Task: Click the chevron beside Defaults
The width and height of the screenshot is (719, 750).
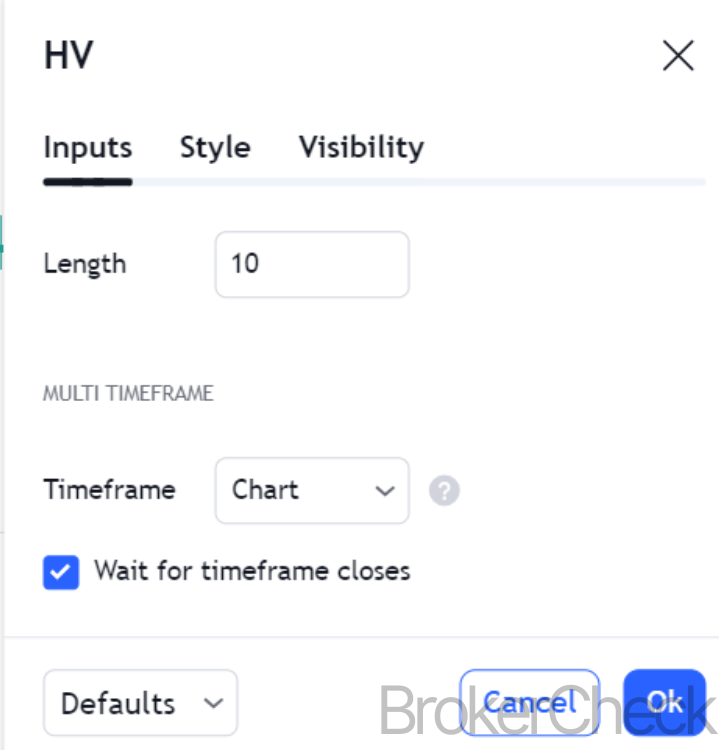Action: (x=213, y=703)
